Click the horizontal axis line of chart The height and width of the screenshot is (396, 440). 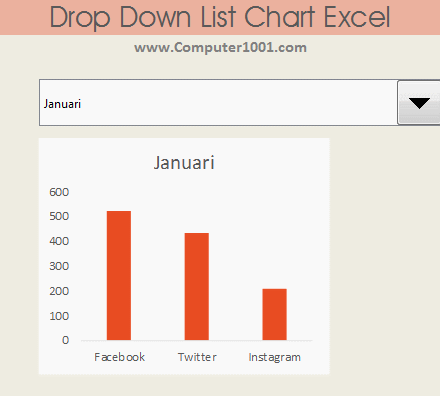click(197, 341)
